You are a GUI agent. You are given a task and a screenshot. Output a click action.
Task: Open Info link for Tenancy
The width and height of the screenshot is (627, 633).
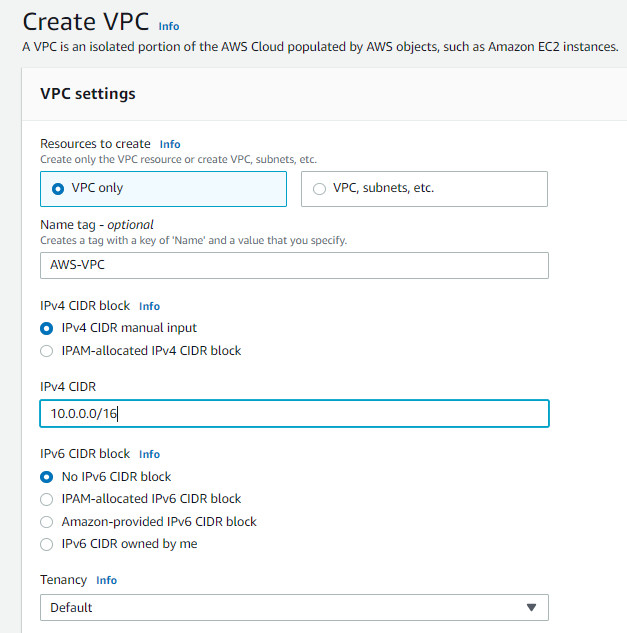pos(107,580)
